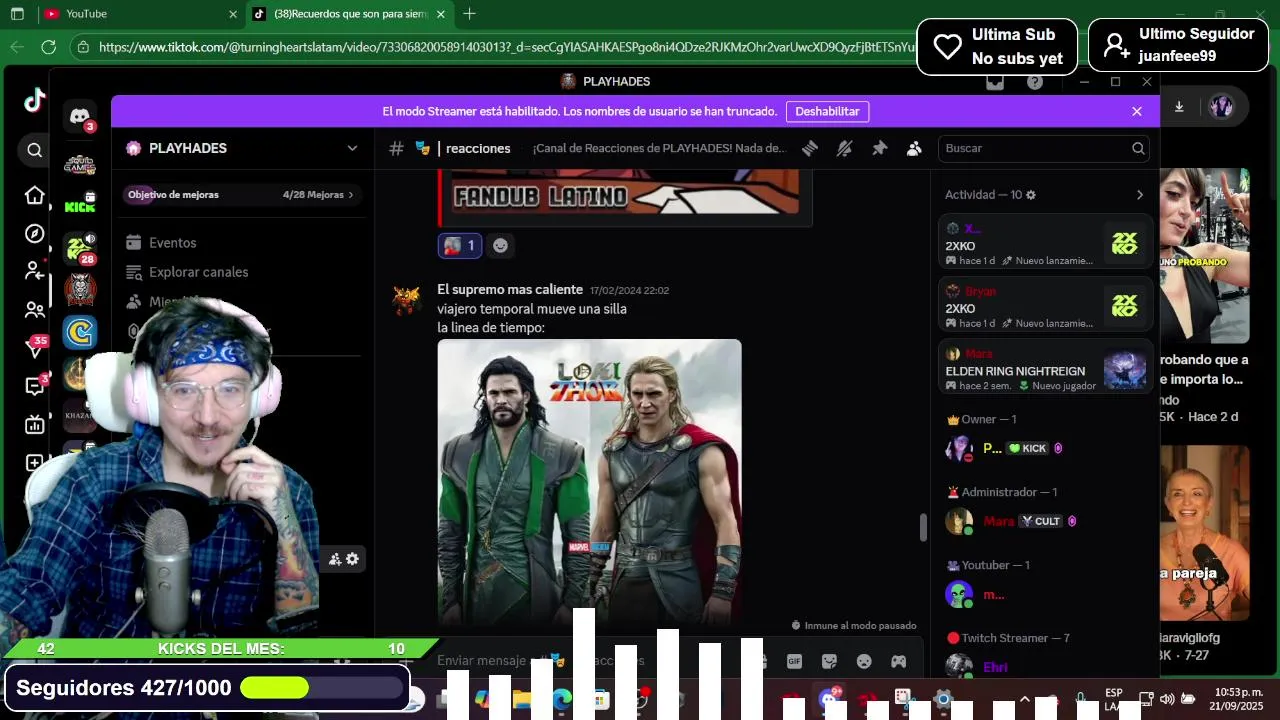1280x720 pixels.
Task: Click the browser address bar URL
Action: tap(506, 47)
